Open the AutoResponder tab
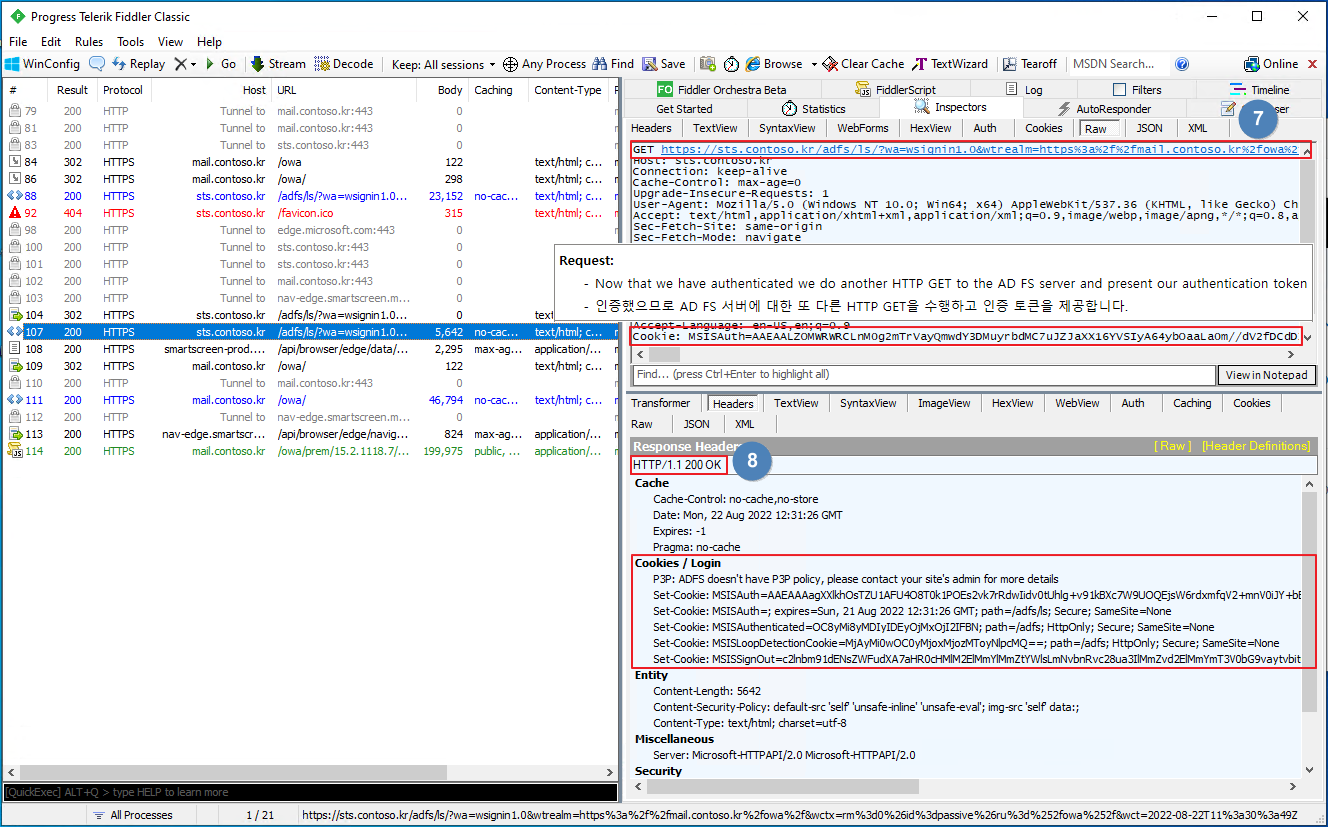This screenshot has width=1328, height=827. 1104,109
